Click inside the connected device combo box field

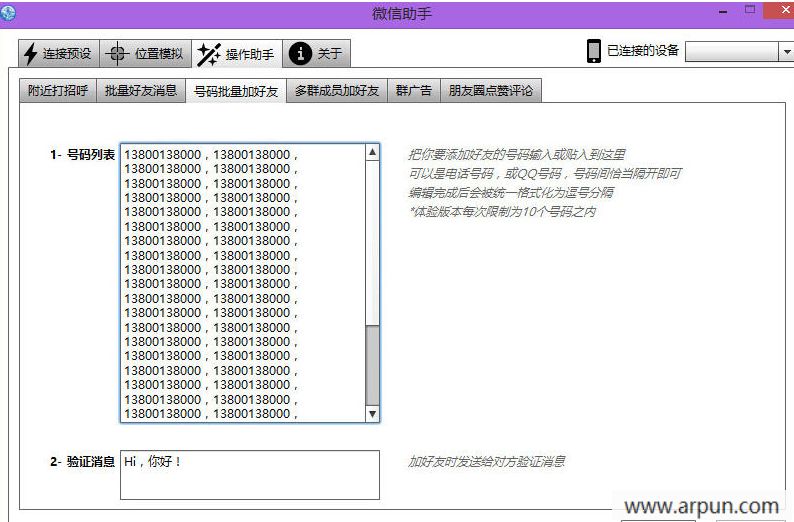click(731, 52)
